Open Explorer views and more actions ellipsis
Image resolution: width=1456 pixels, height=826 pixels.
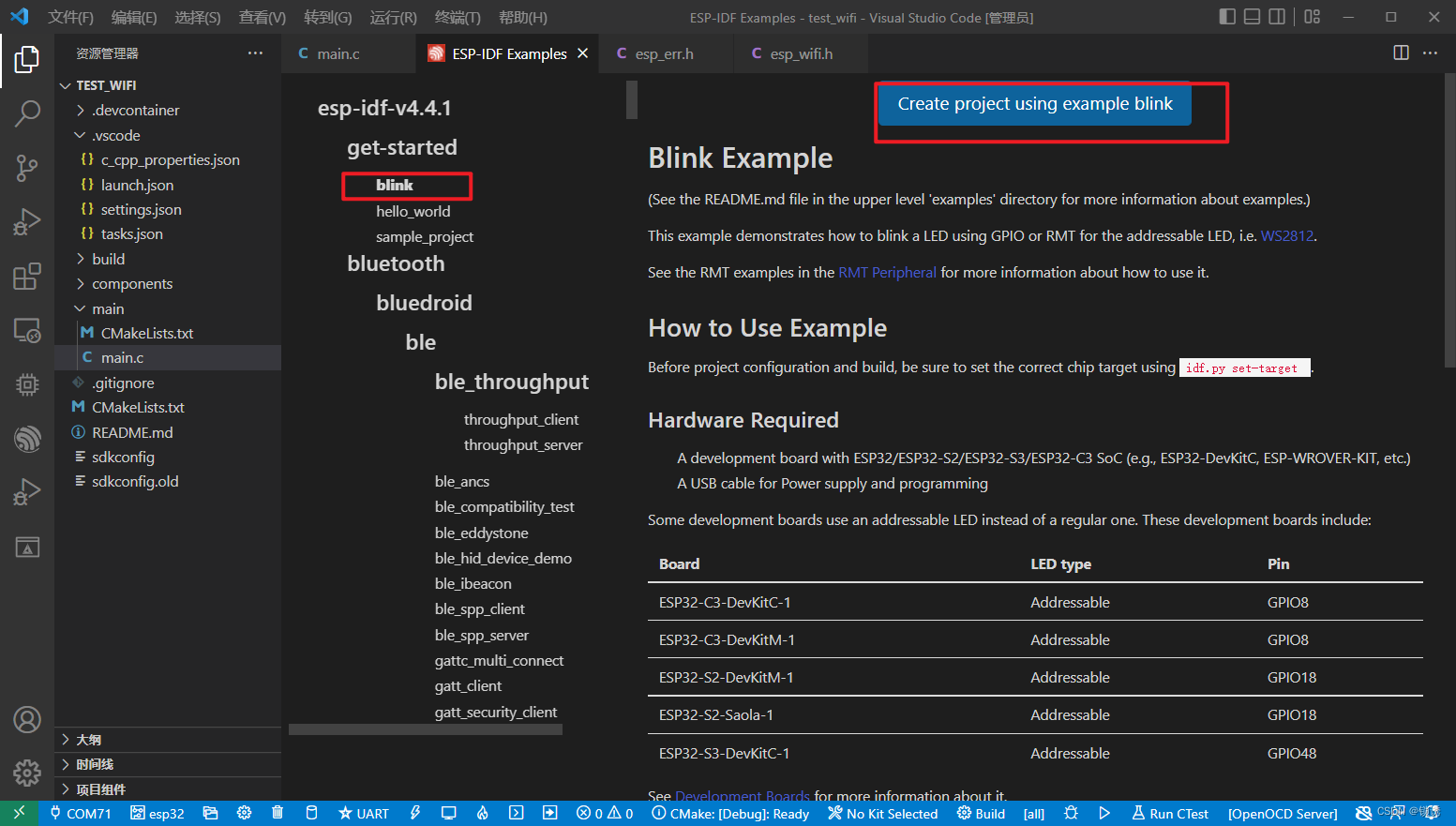tap(255, 53)
